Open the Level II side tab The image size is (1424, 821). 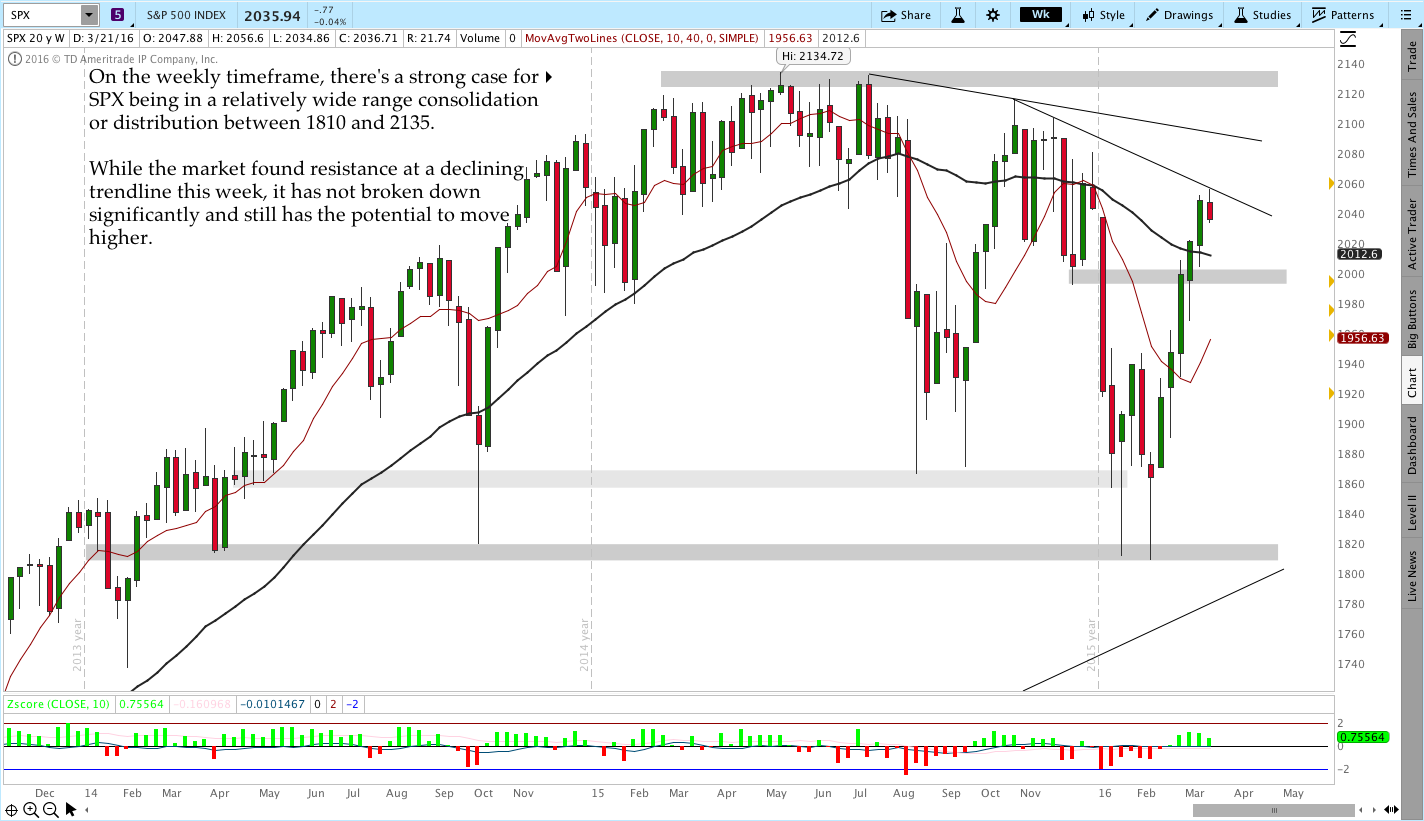coord(1412,511)
